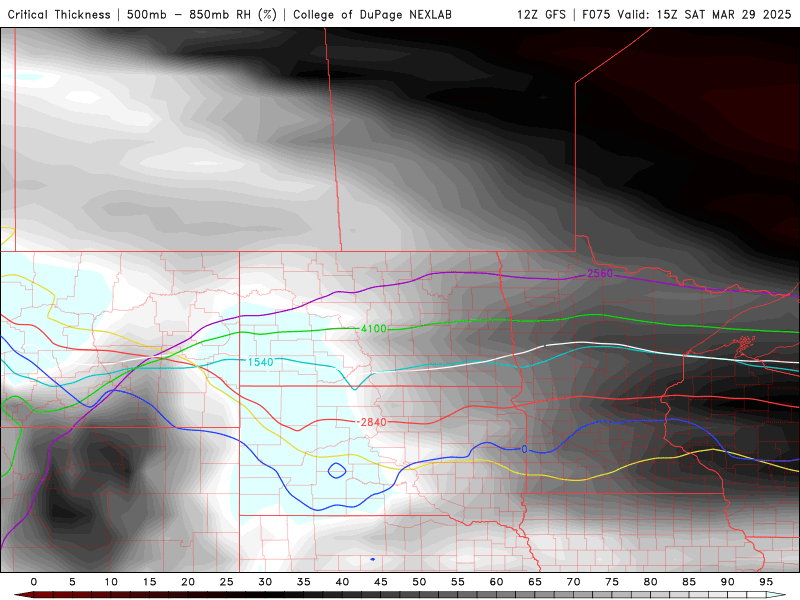Click the color scale value 40

[342, 582]
